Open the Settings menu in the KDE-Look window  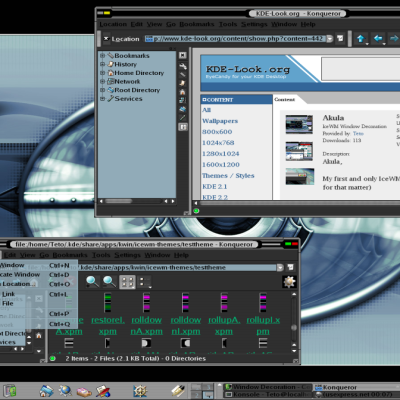[254, 24]
